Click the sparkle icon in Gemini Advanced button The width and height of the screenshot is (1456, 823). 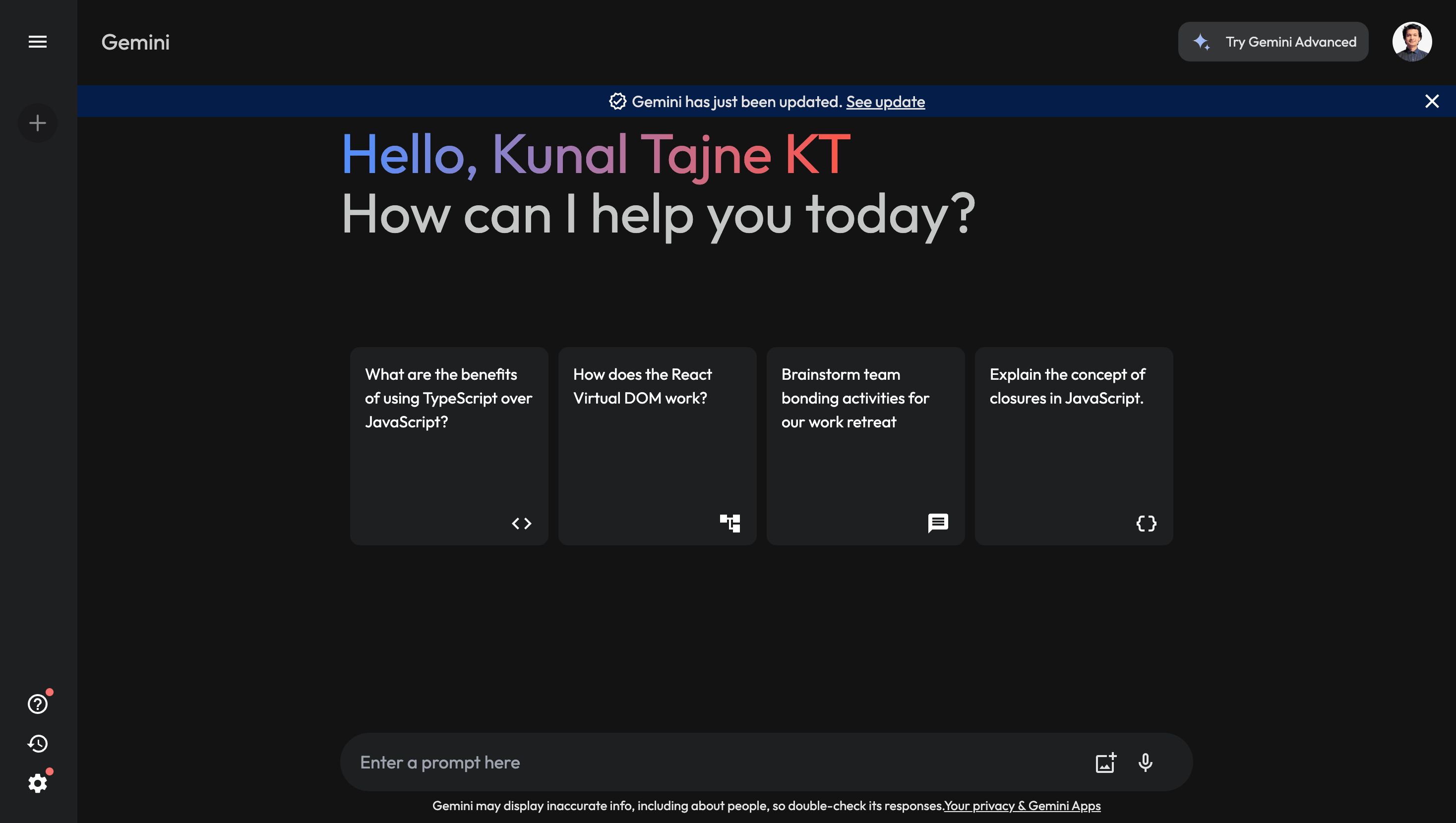pyautogui.click(x=1201, y=42)
